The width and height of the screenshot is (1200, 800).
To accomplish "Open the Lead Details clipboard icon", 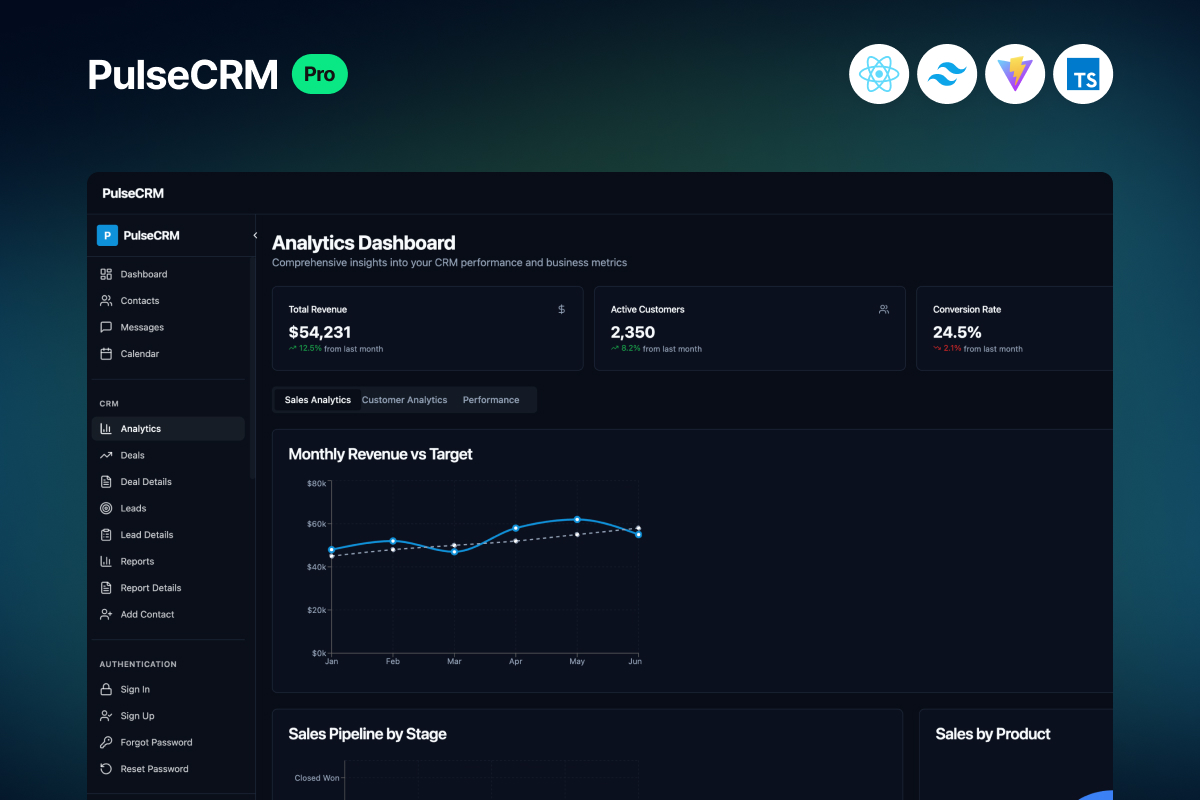I will point(106,535).
